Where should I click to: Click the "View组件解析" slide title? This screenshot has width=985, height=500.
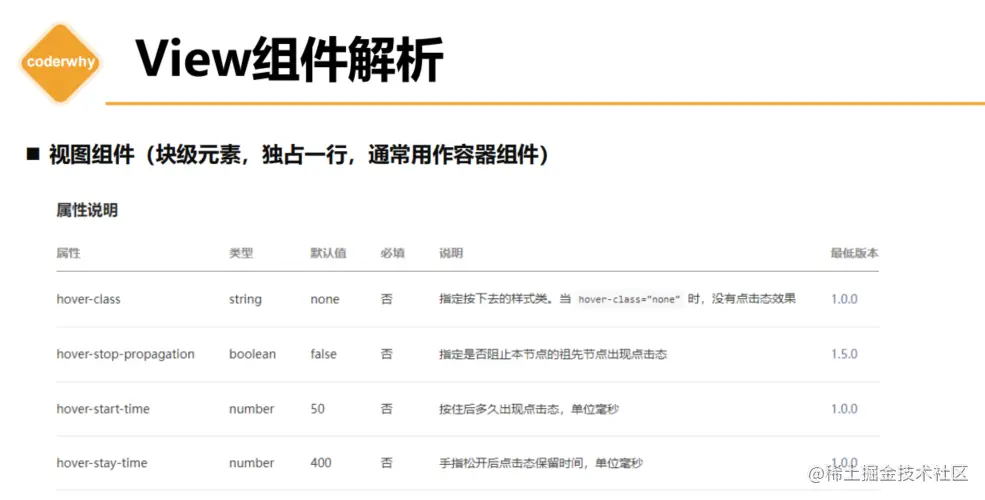pyautogui.click(x=289, y=60)
